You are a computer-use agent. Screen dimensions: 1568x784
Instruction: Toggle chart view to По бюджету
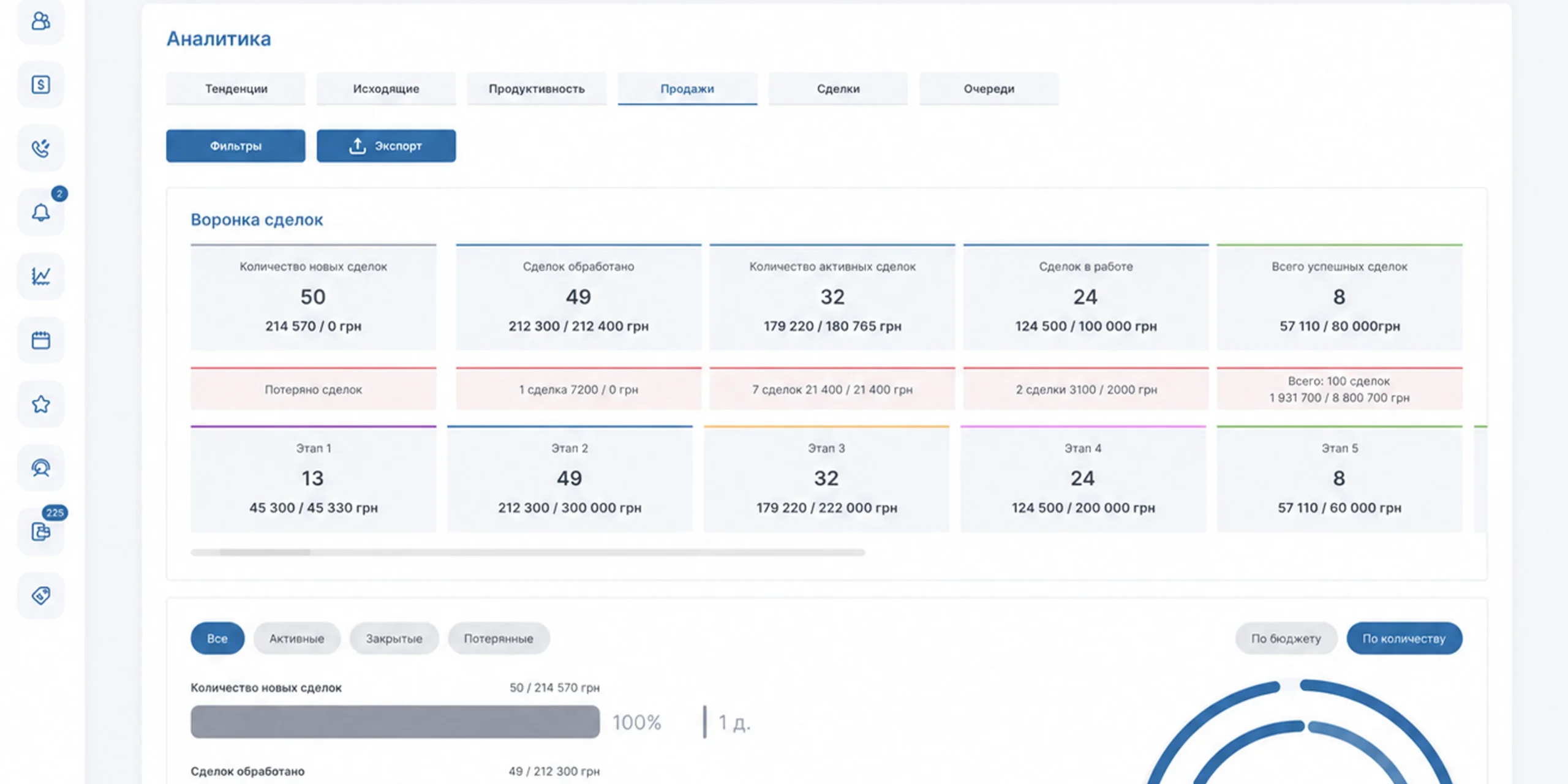point(1286,638)
